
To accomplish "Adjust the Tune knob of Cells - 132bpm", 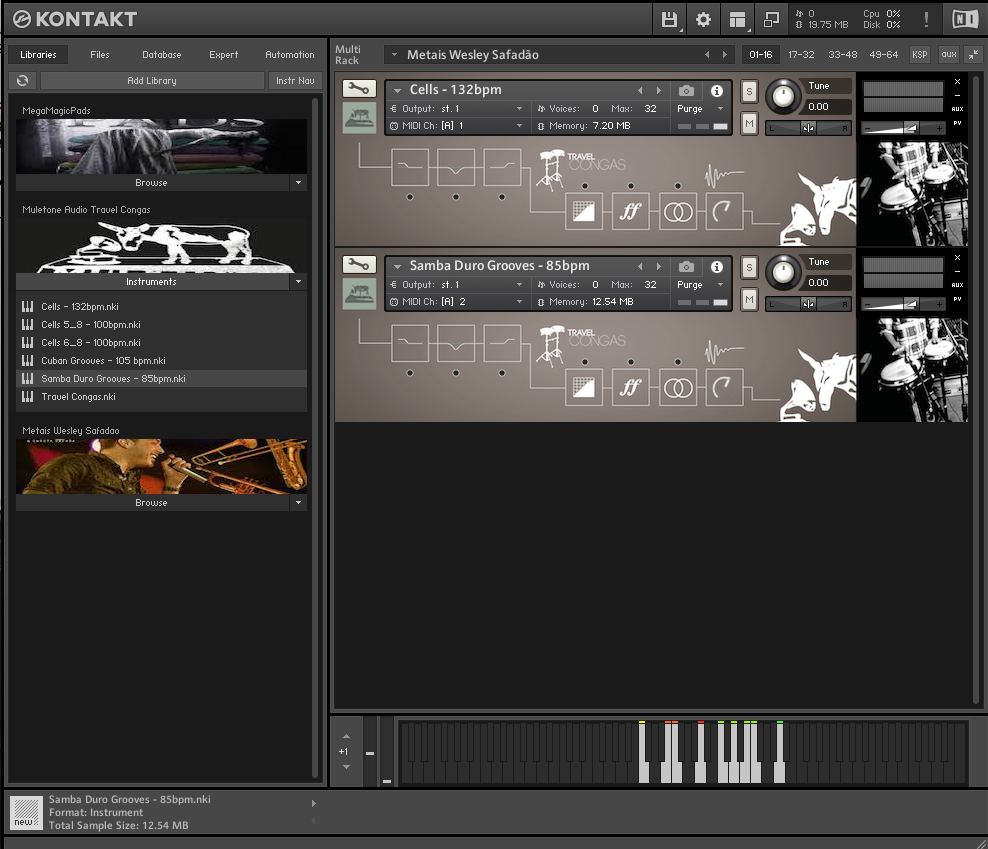I will click(x=783, y=96).
